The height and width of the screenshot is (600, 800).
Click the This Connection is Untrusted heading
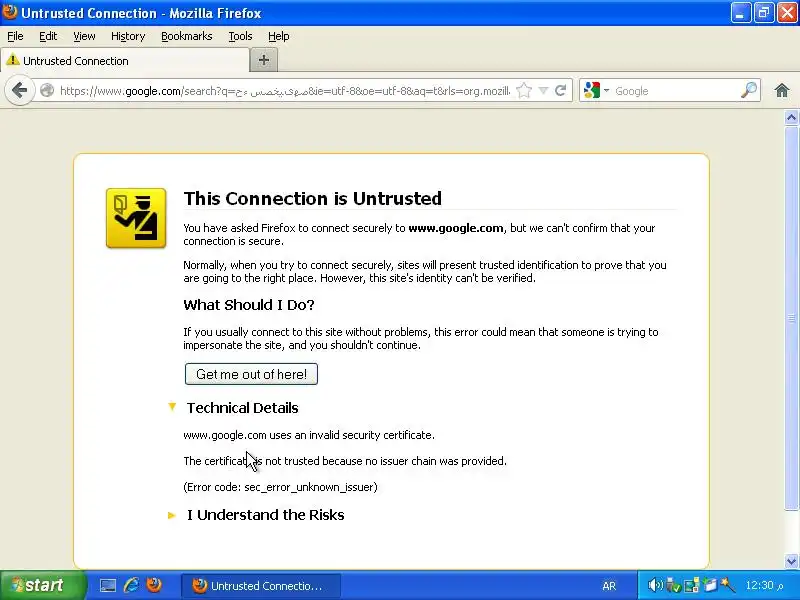click(x=313, y=198)
